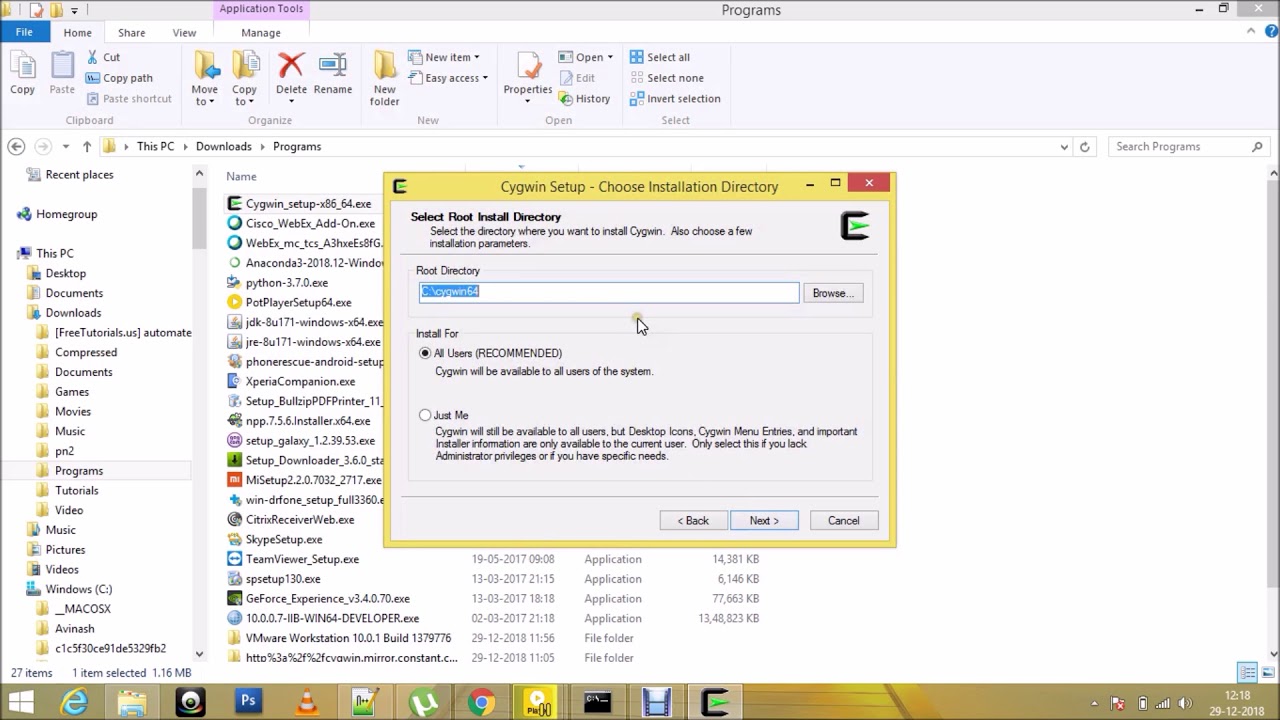Click the < Back button

pos(693,520)
